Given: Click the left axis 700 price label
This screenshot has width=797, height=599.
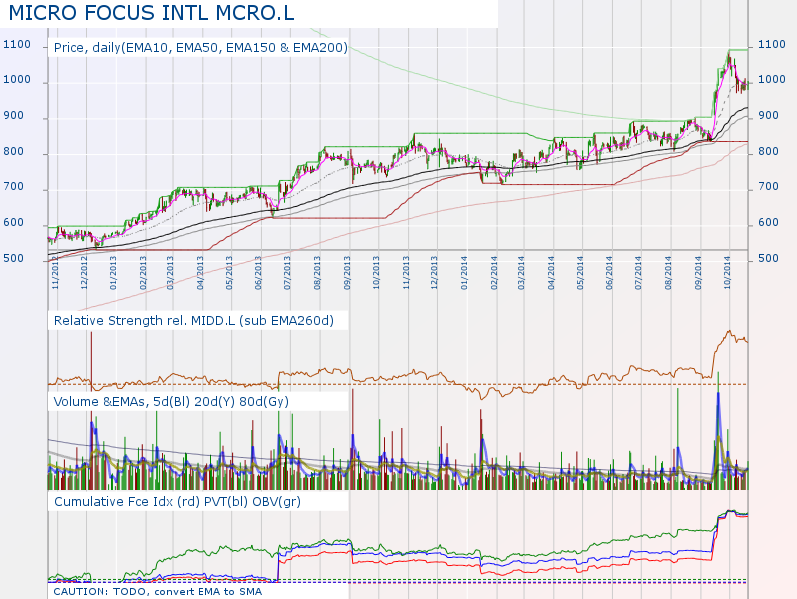Looking at the screenshot, I should click(x=14, y=187).
